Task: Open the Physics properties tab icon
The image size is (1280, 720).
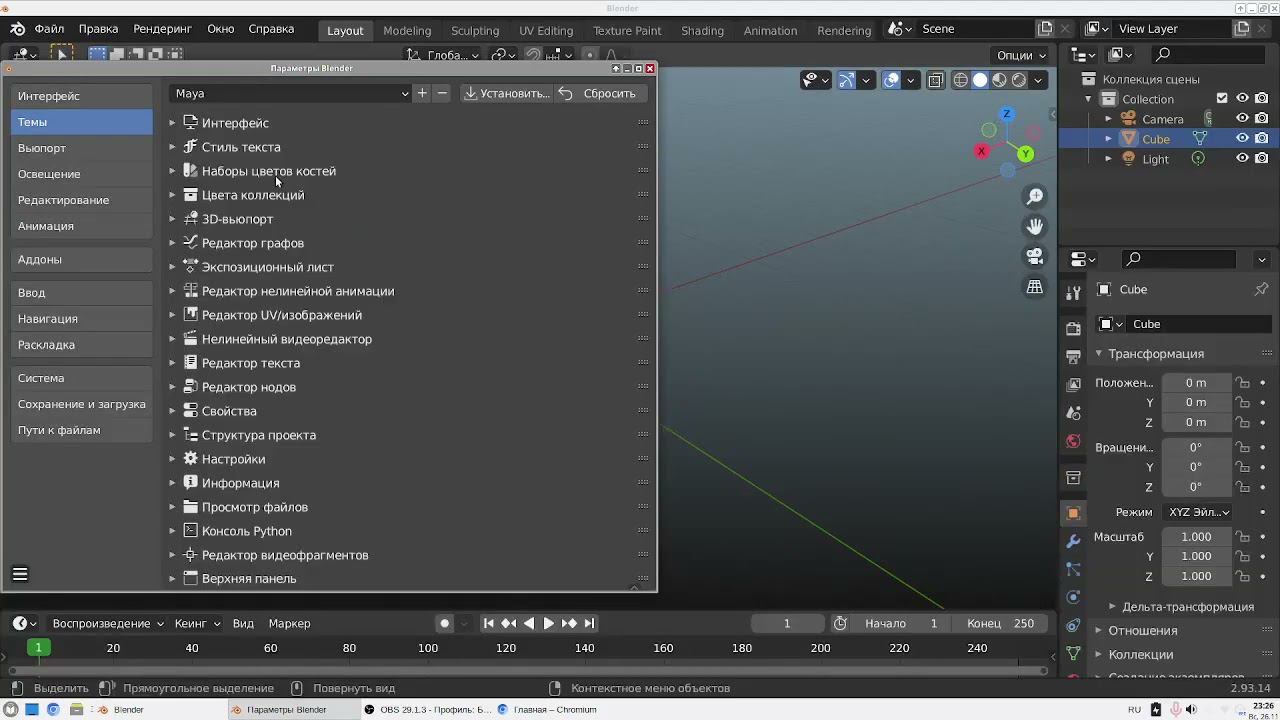Action: pyautogui.click(x=1073, y=597)
